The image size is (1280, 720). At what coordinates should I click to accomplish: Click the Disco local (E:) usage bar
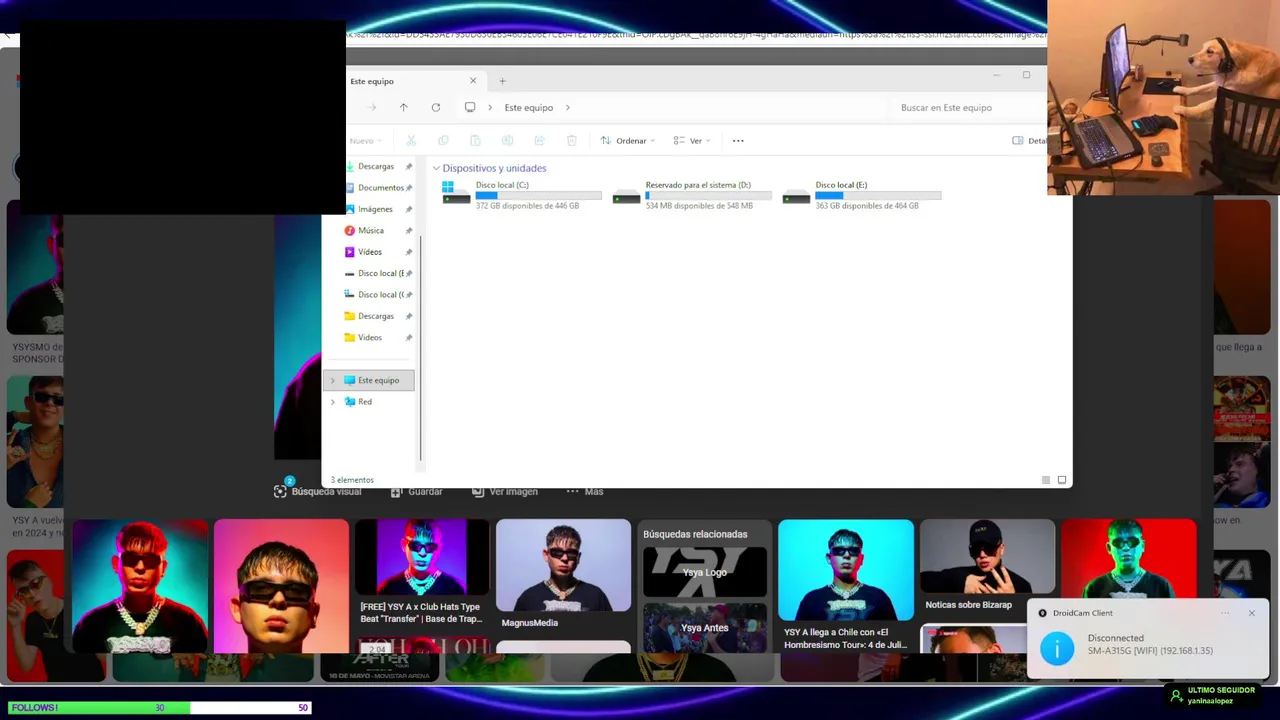click(x=878, y=195)
